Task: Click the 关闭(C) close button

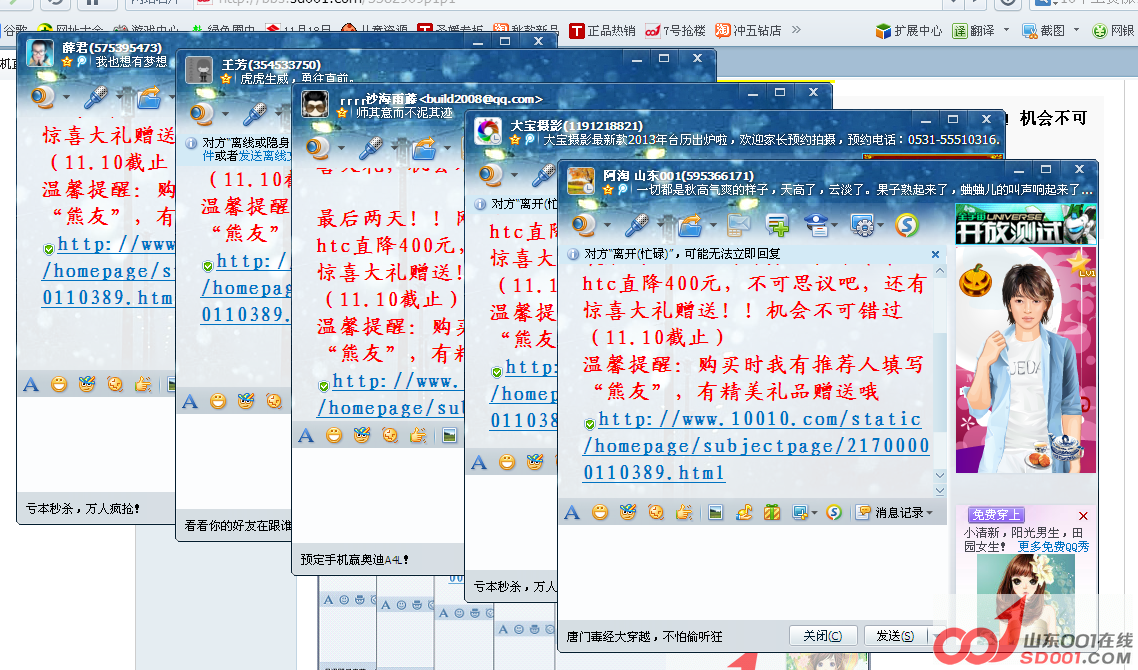Action: point(822,635)
